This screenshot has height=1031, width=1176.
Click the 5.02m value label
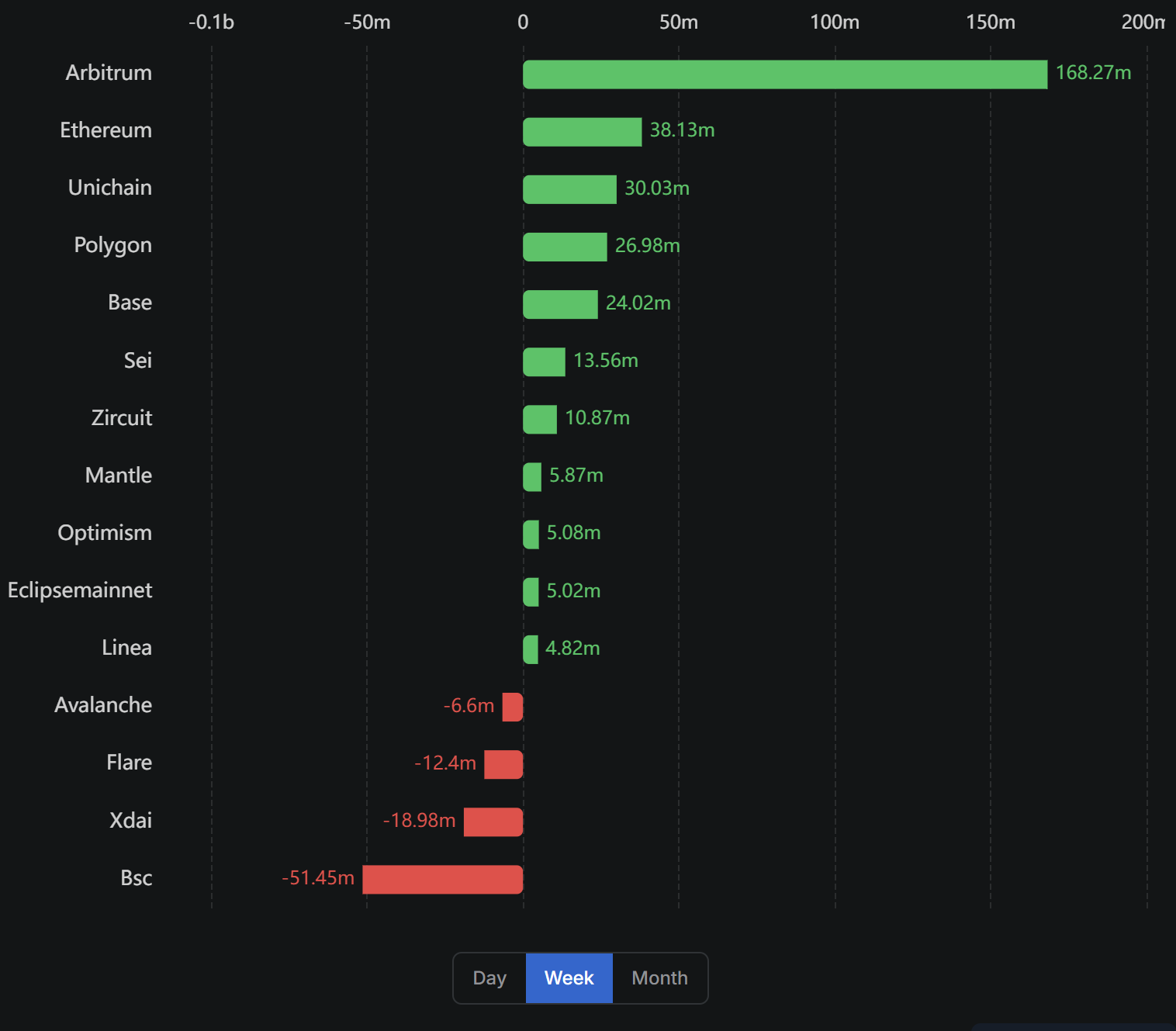click(574, 591)
